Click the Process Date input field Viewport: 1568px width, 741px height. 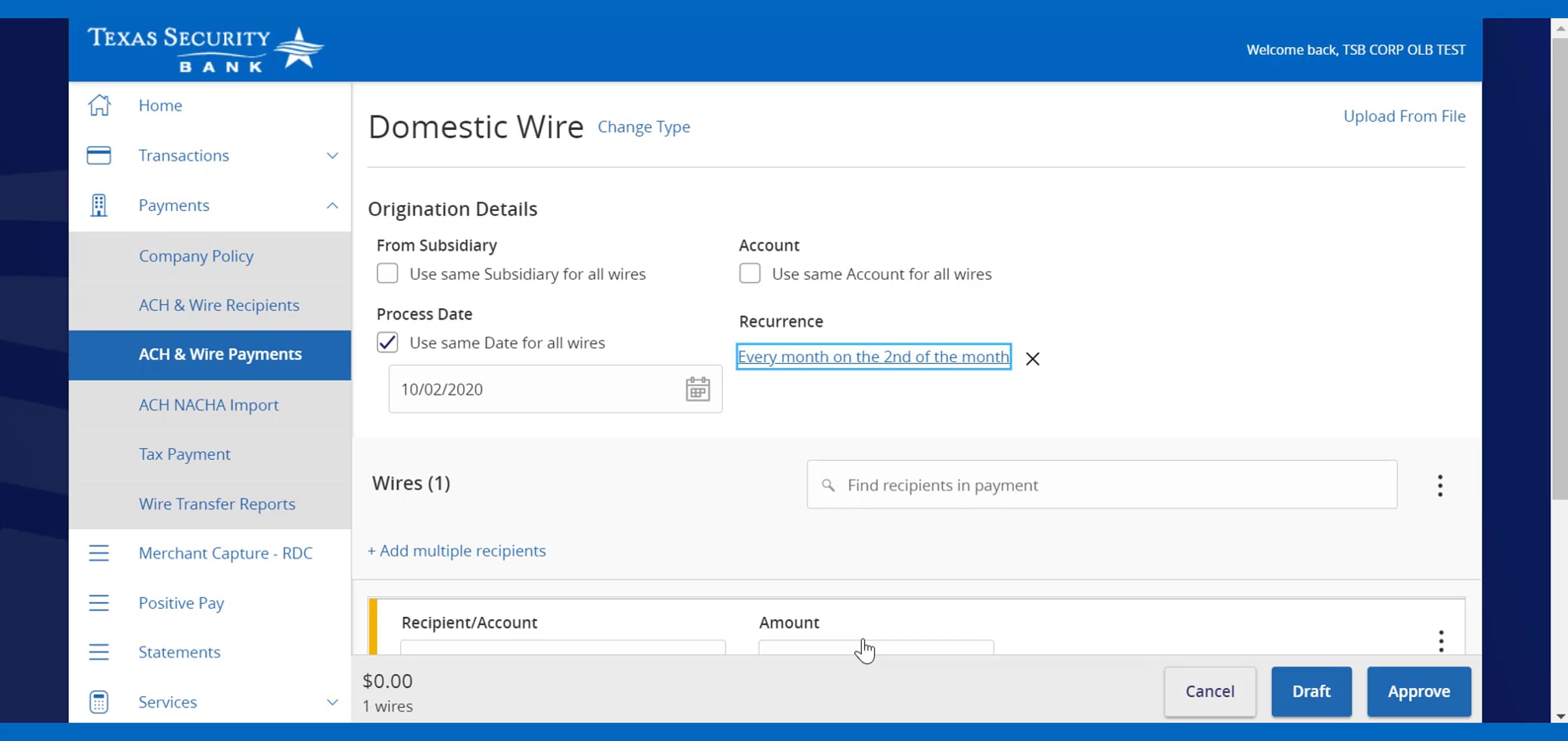[555, 389]
